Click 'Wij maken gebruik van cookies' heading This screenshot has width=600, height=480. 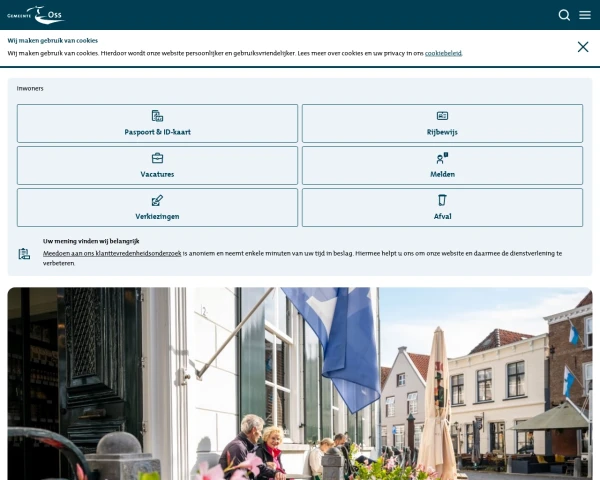tap(53, 41)
